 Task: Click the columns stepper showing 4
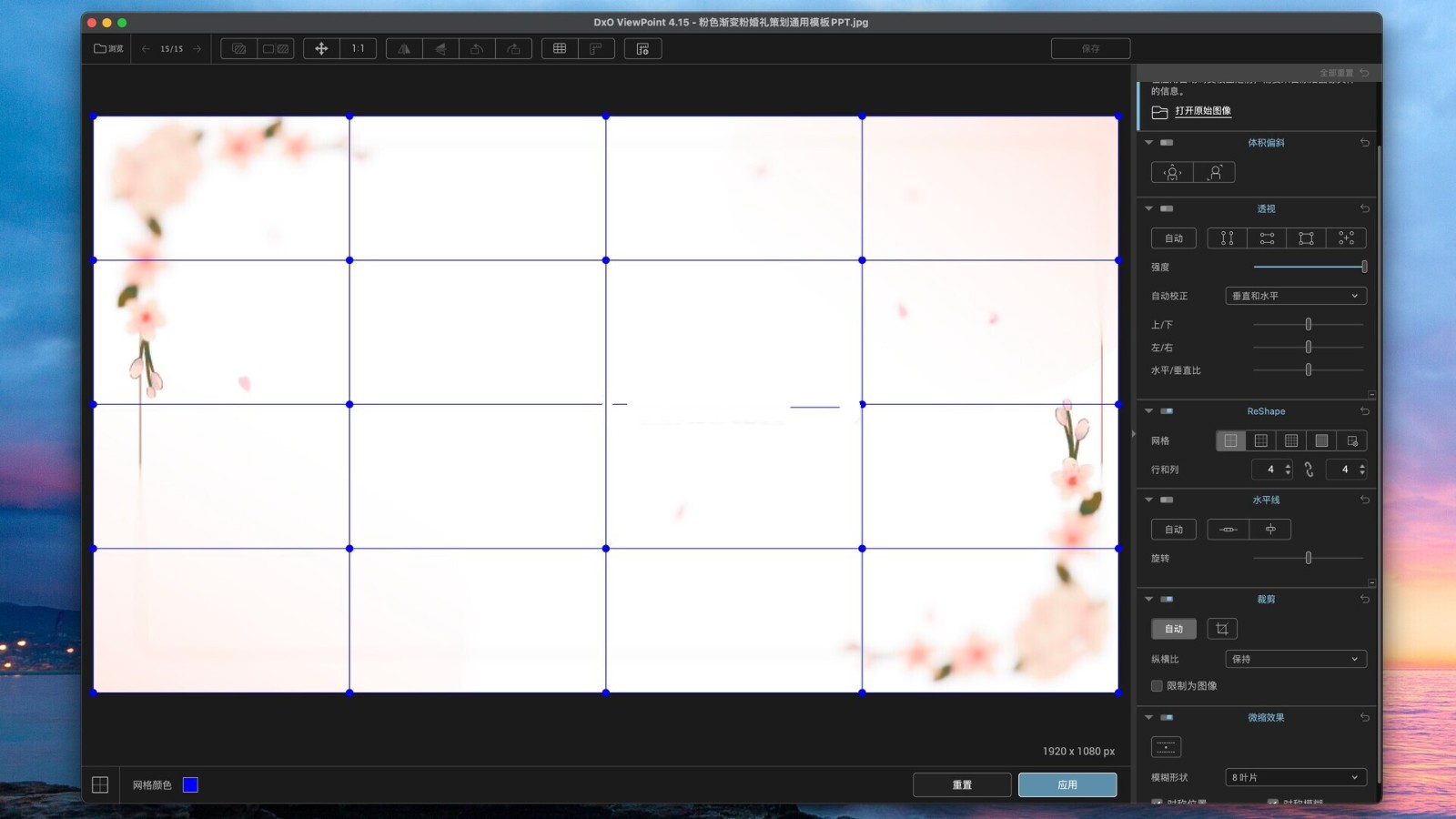(1347, 470)
